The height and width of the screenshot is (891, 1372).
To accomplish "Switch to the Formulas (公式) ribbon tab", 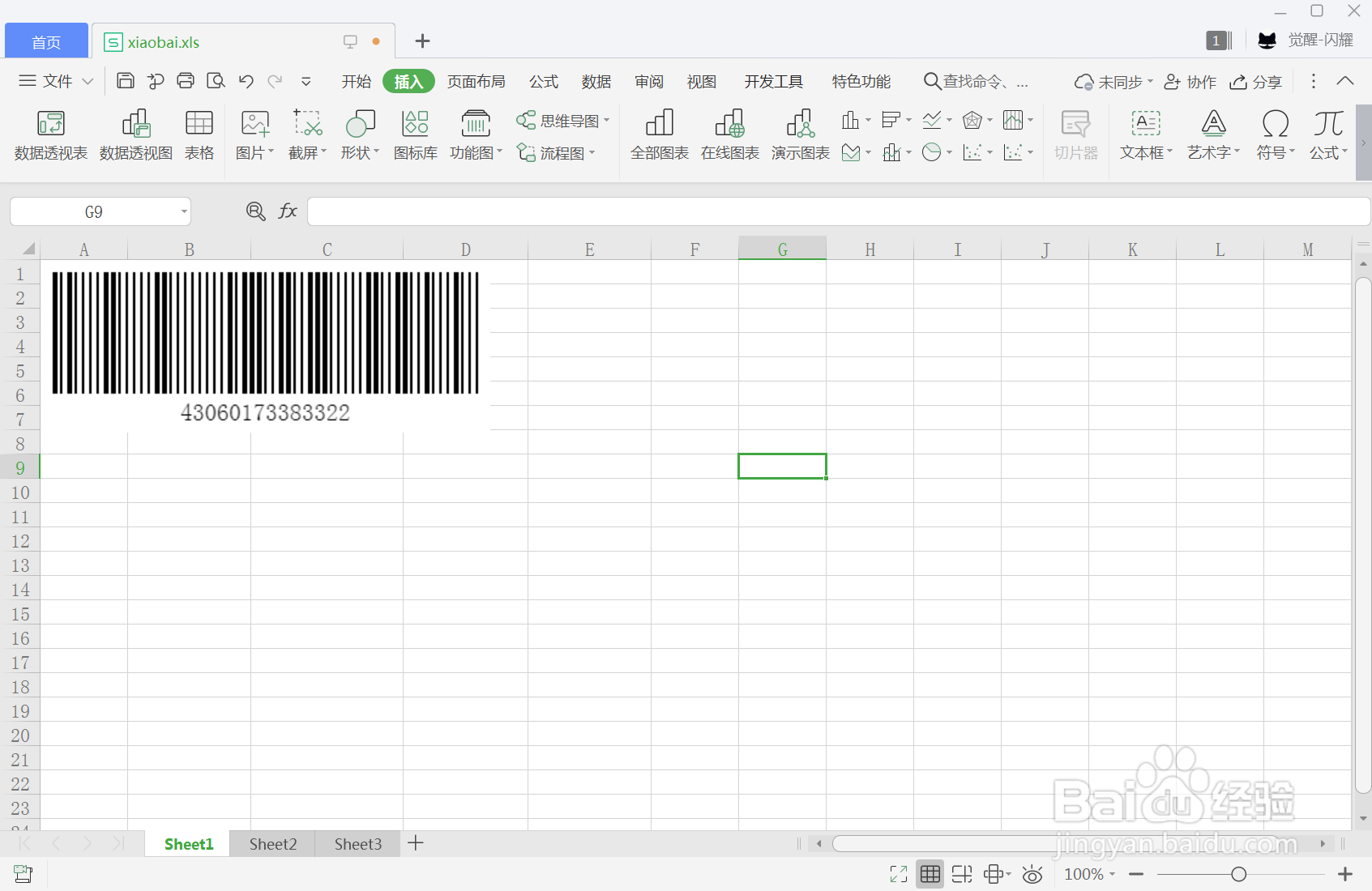I will tap(544, 81).
